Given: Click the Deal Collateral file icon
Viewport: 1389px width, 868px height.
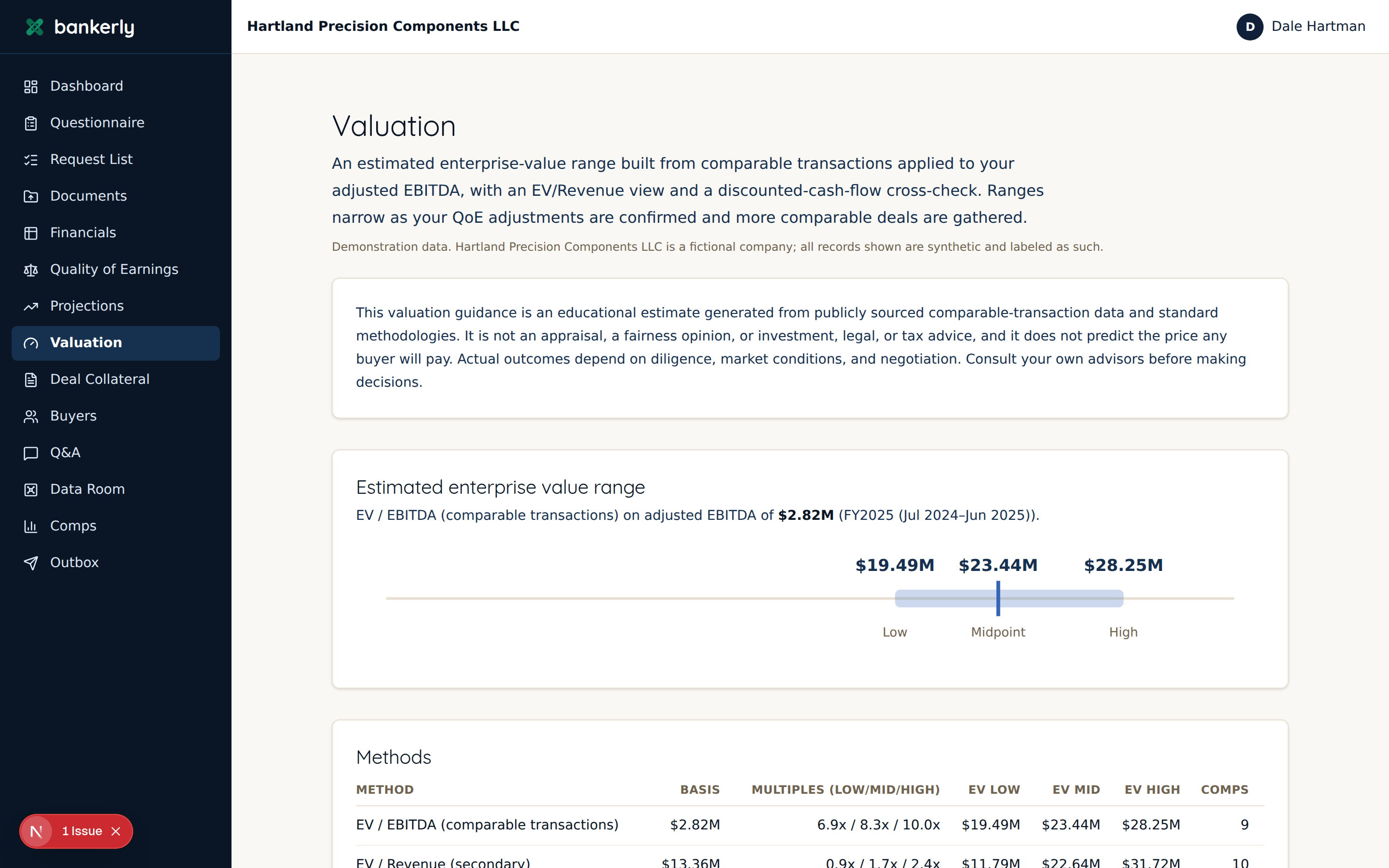Looking at the screenshot, I should pos(31,380).
